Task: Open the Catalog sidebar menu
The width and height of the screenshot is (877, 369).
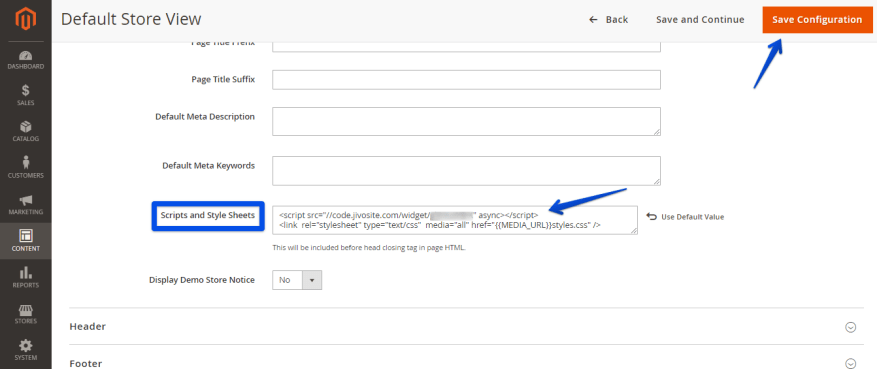Action: point(25,131)
